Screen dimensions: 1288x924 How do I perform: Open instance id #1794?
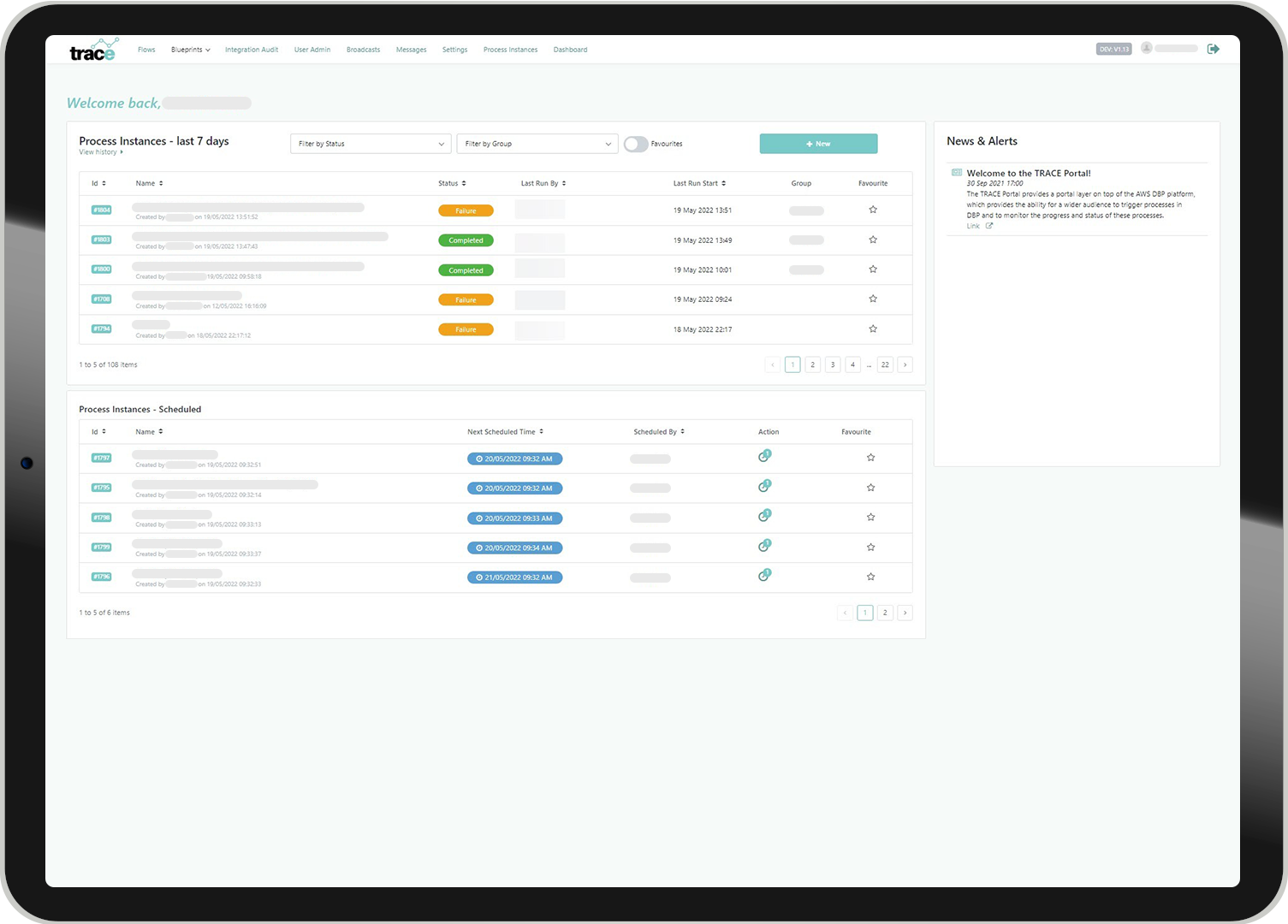click(102, 329)
